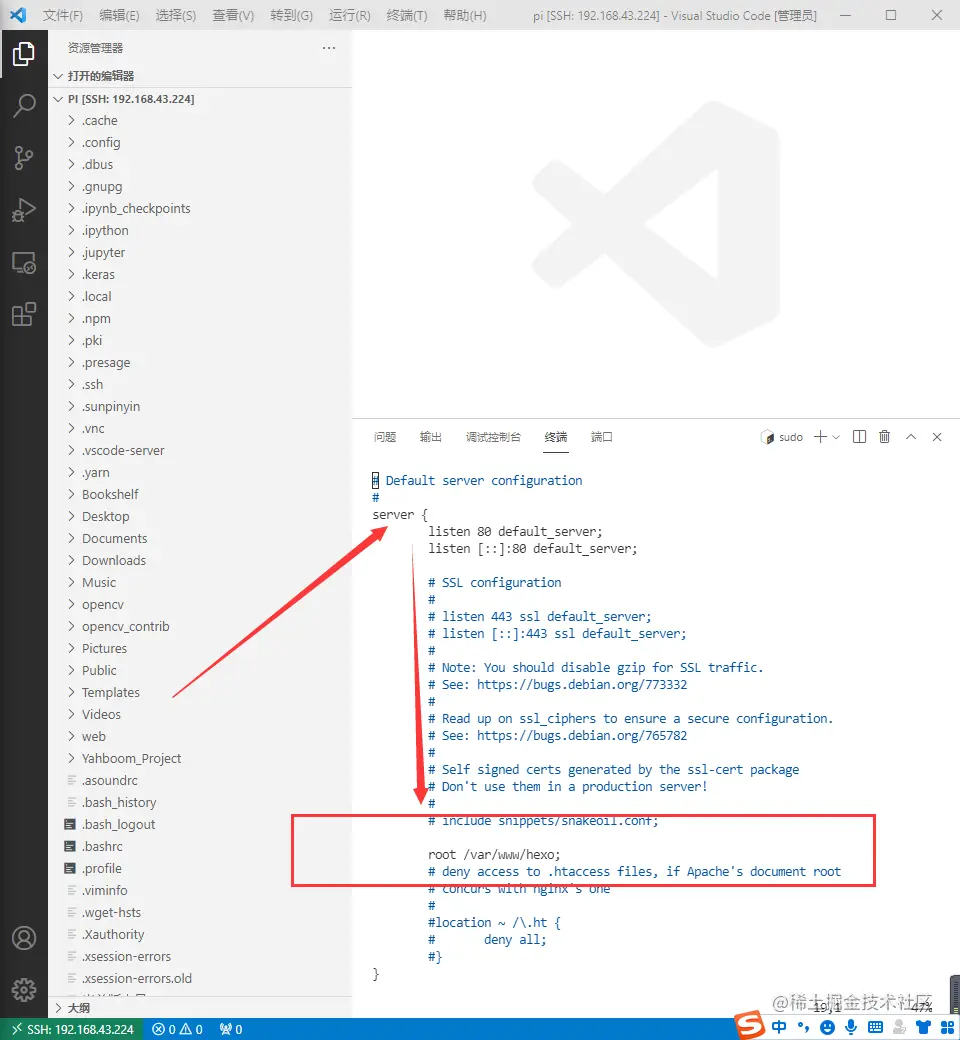Open the Explorer view in the activity bar

[24, 54]
